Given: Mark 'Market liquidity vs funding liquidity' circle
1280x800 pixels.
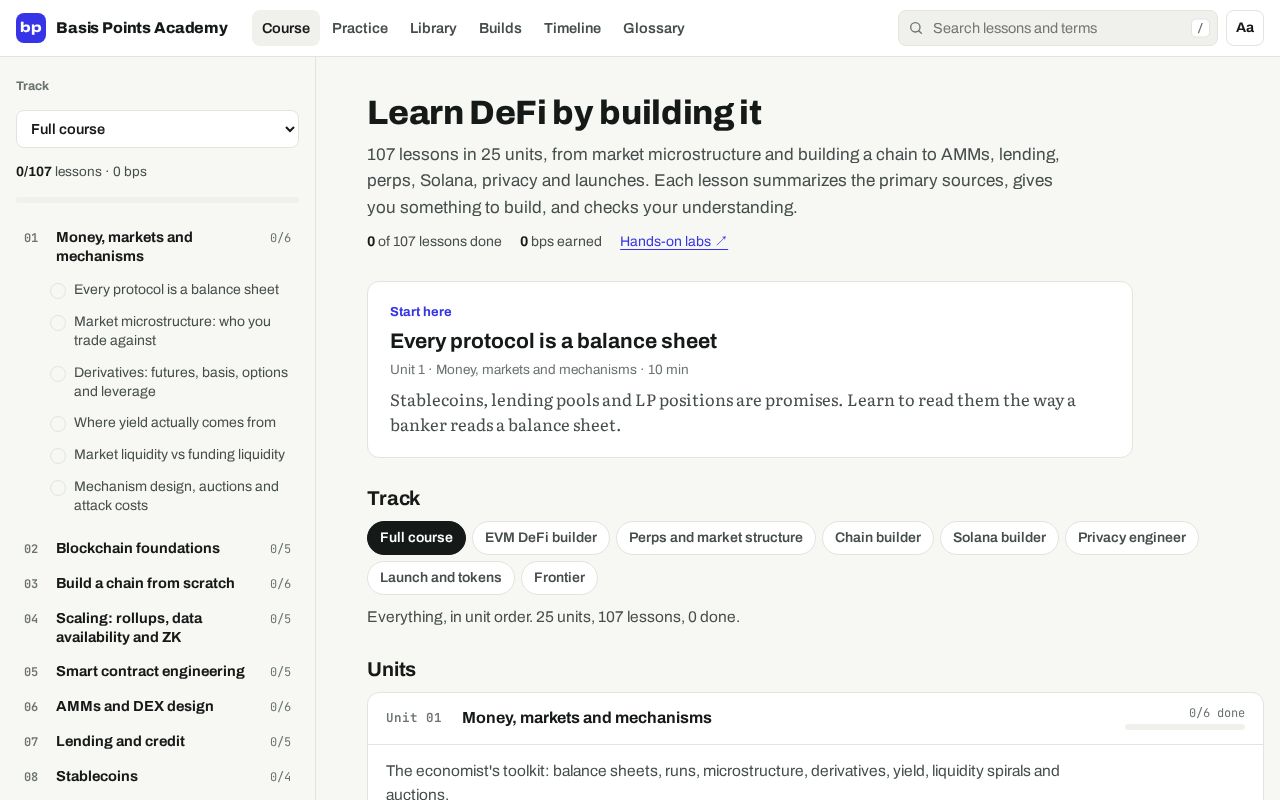Looking at the screenshot, I should [58, 456].
